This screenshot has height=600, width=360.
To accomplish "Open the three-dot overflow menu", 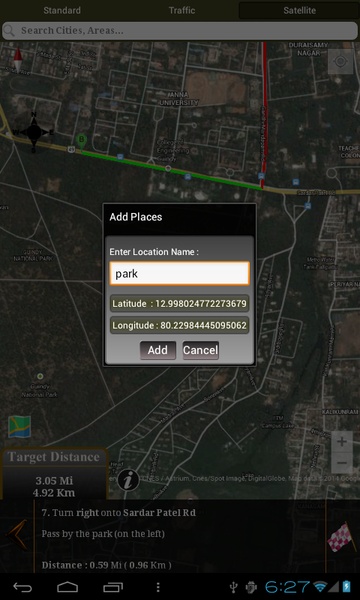I will (x=158, y=587).
